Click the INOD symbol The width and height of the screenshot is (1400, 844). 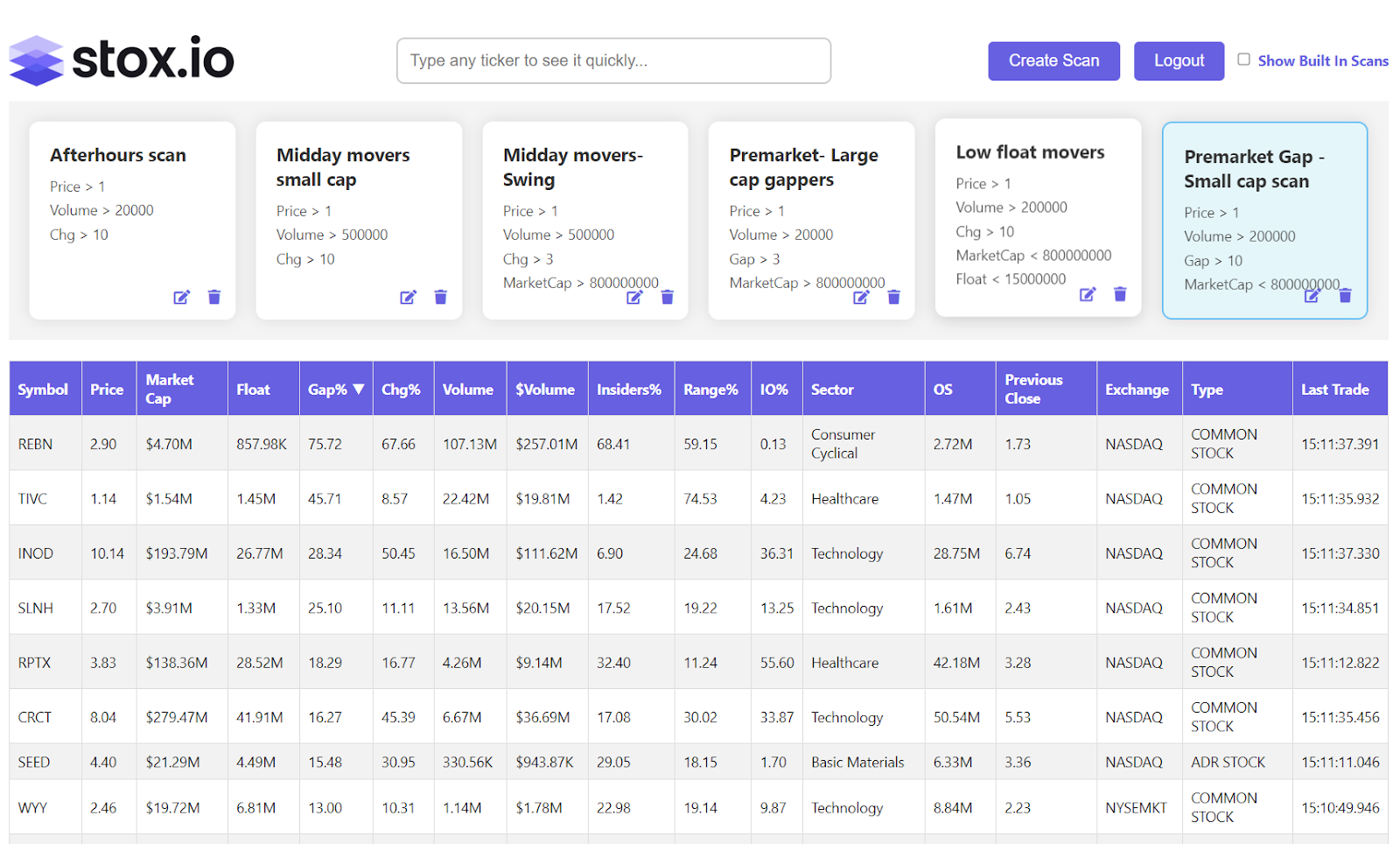(35, 553)
